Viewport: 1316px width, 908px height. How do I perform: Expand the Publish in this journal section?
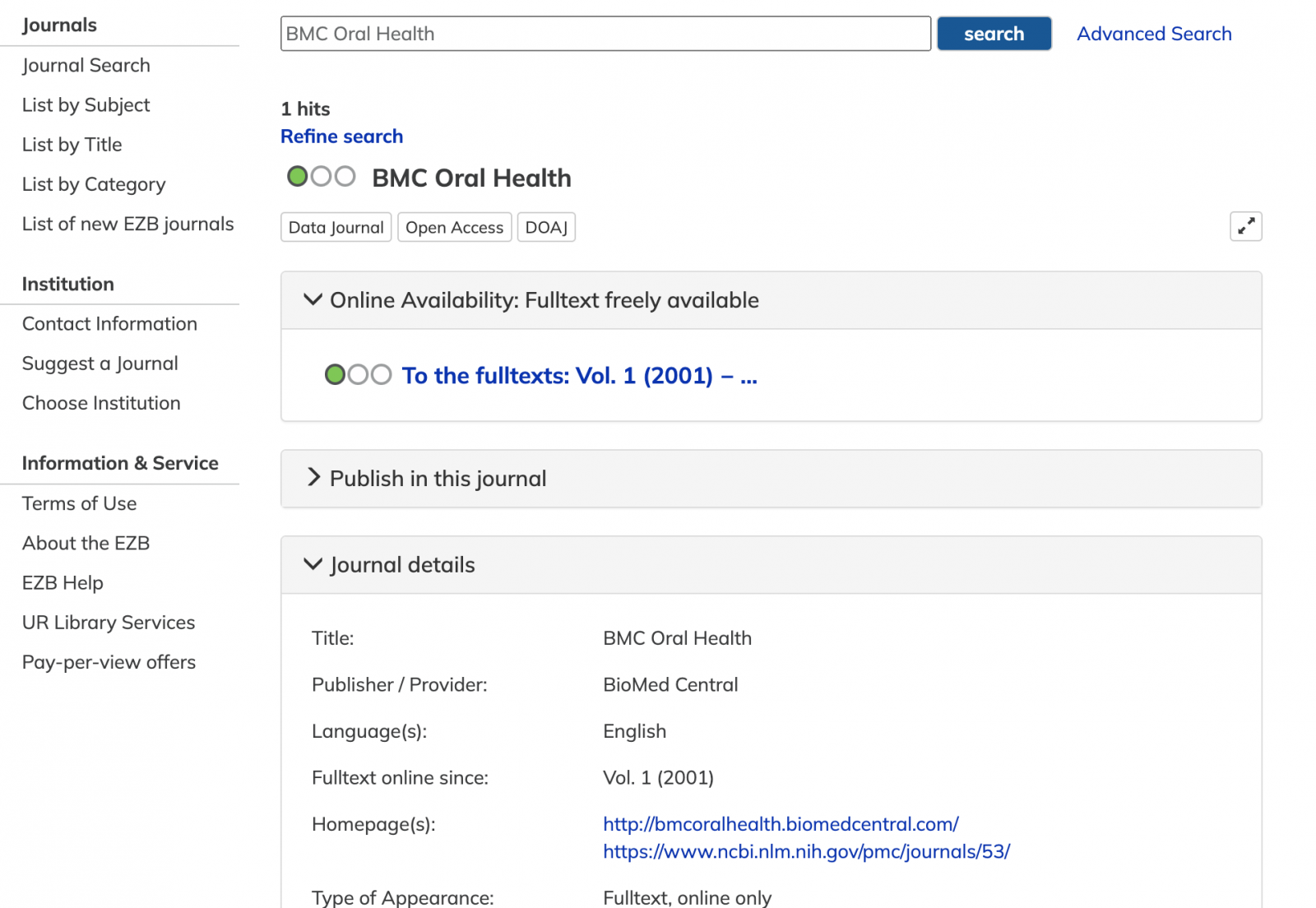tap(438, 479)
